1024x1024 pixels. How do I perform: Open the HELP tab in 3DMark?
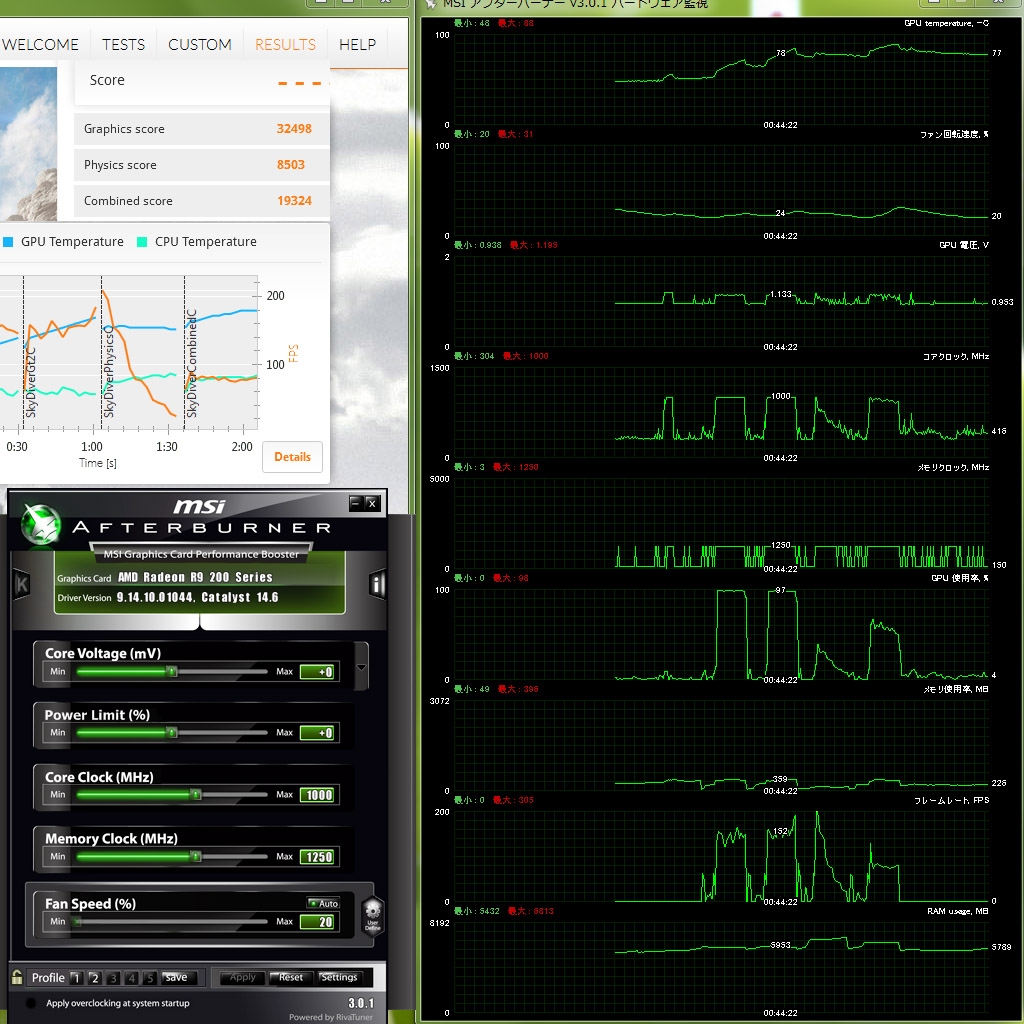pos(357,44)
